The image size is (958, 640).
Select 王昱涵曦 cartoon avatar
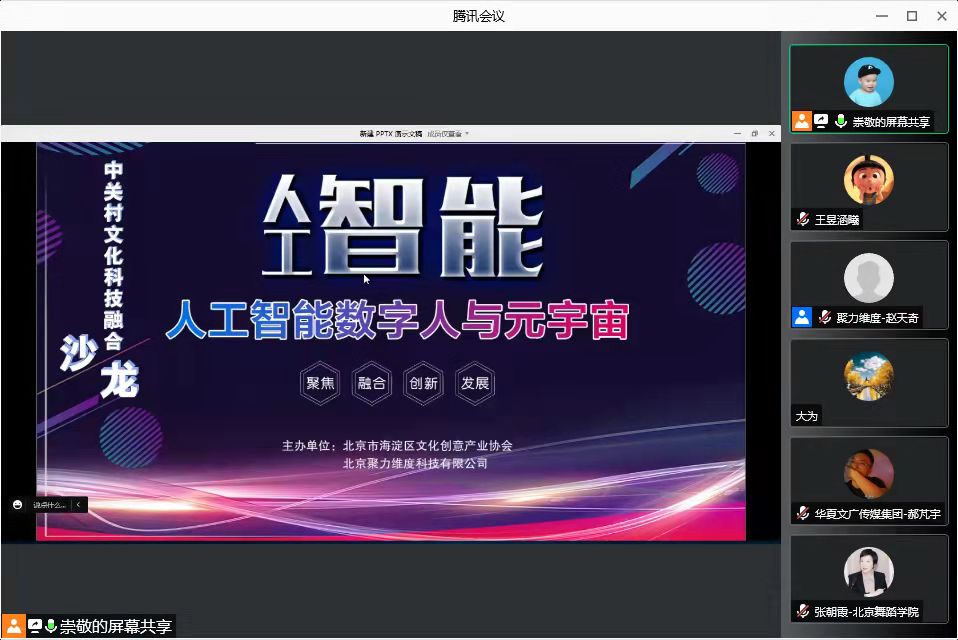coord(868,180)
